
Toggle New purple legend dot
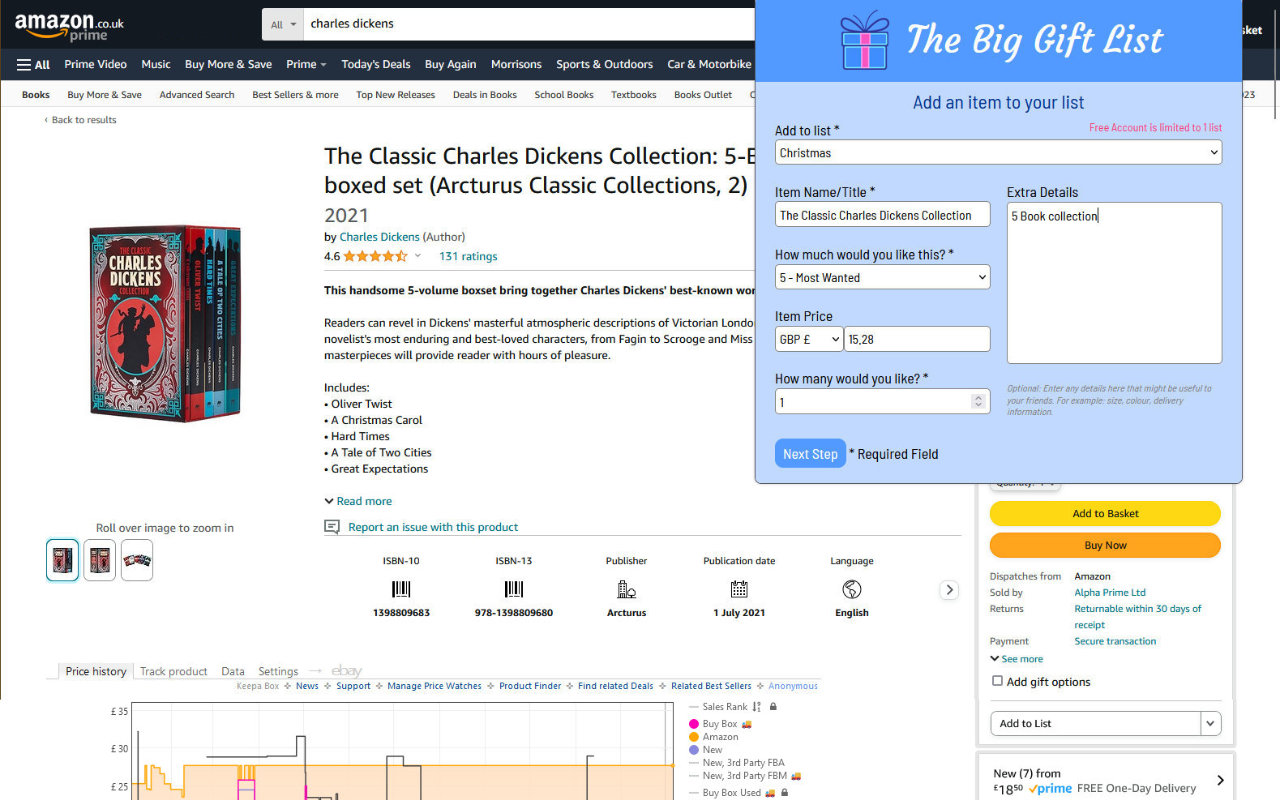click(694, 750)
